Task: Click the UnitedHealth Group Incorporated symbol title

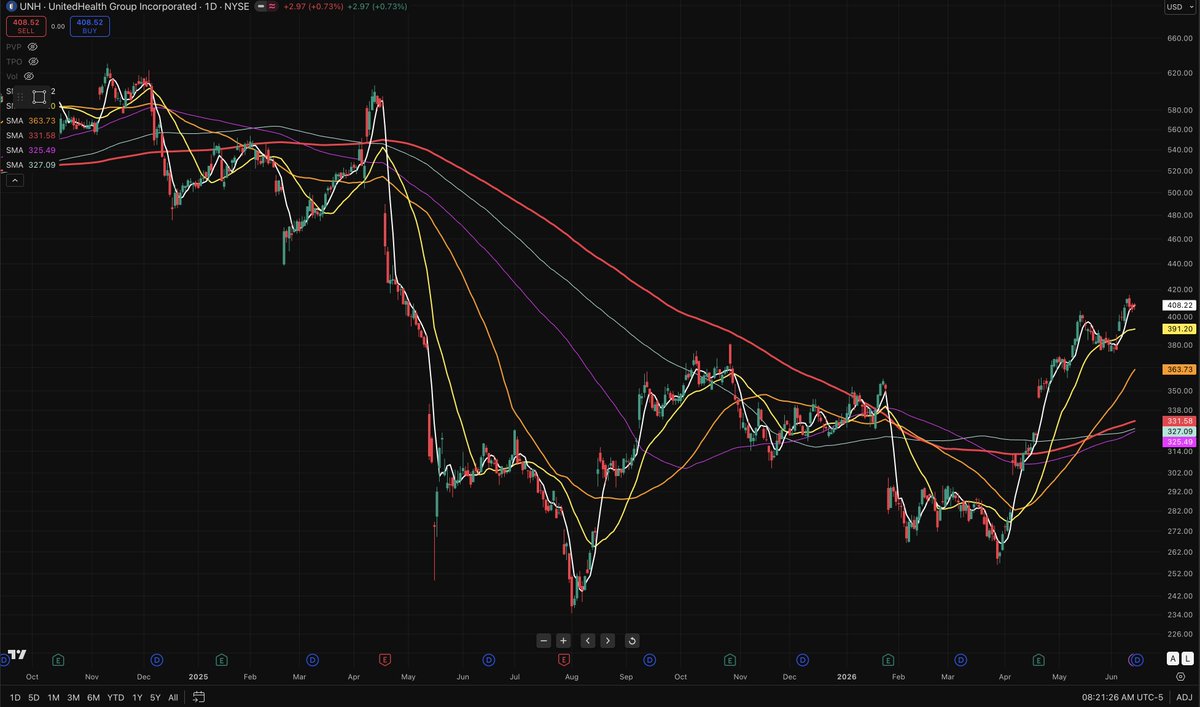Action: click(123, 7)
